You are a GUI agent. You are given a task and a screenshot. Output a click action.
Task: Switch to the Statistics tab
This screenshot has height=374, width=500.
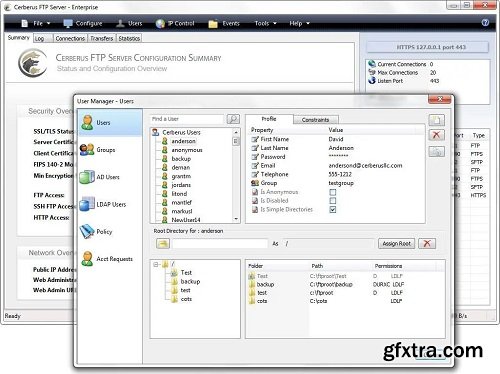pyautogui.click(x=129, y=38)
